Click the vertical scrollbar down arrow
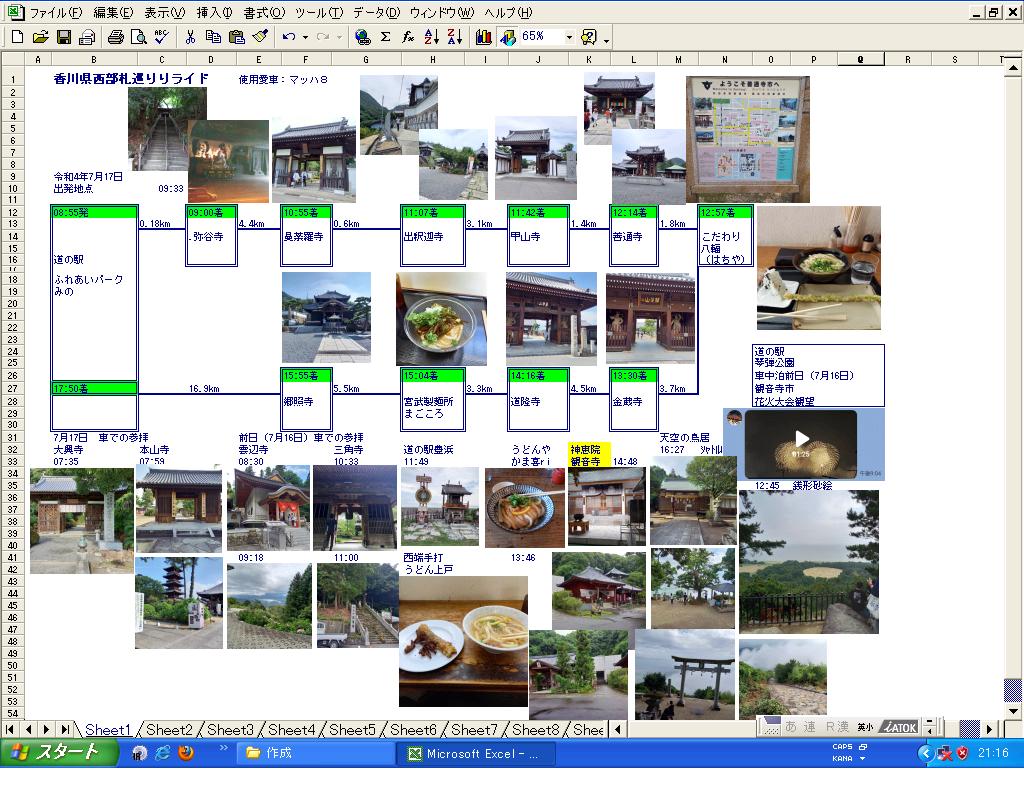The width and height of the screenshot is (1024, 800). coord(1013,712)
